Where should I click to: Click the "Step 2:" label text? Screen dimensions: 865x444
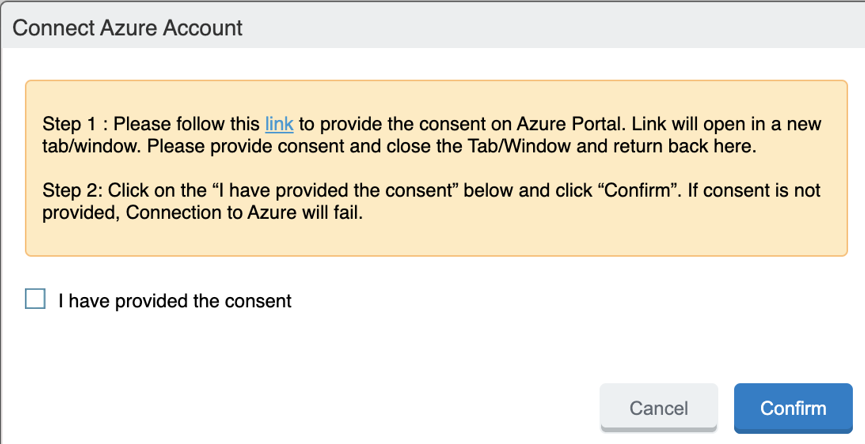coord(72,189)
